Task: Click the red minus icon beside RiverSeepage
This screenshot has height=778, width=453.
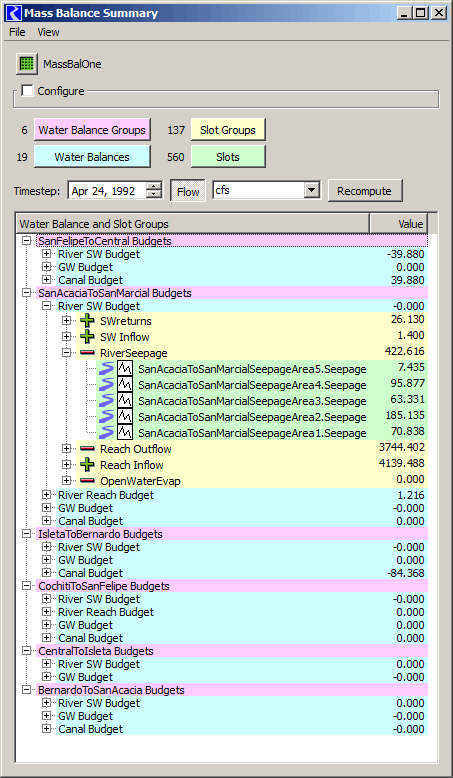Action: coord(87,353)
